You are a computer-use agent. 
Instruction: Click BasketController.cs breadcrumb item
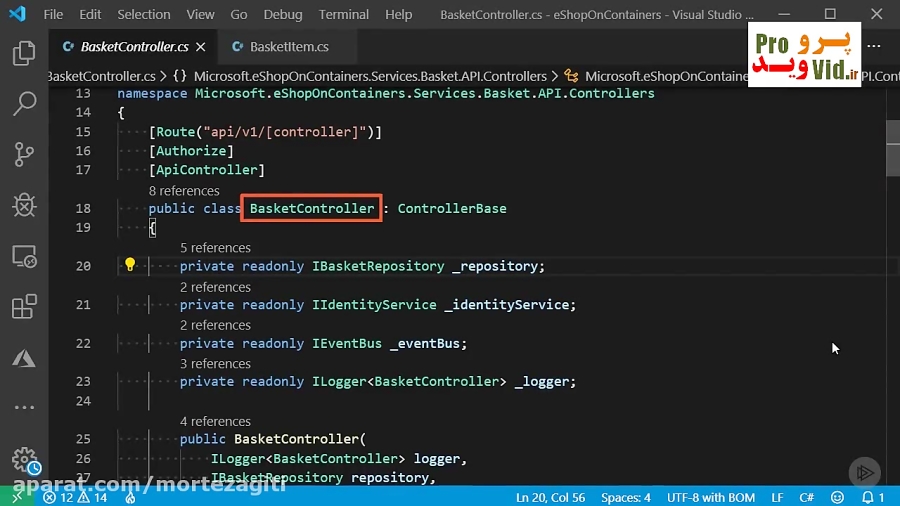(102, 76)
